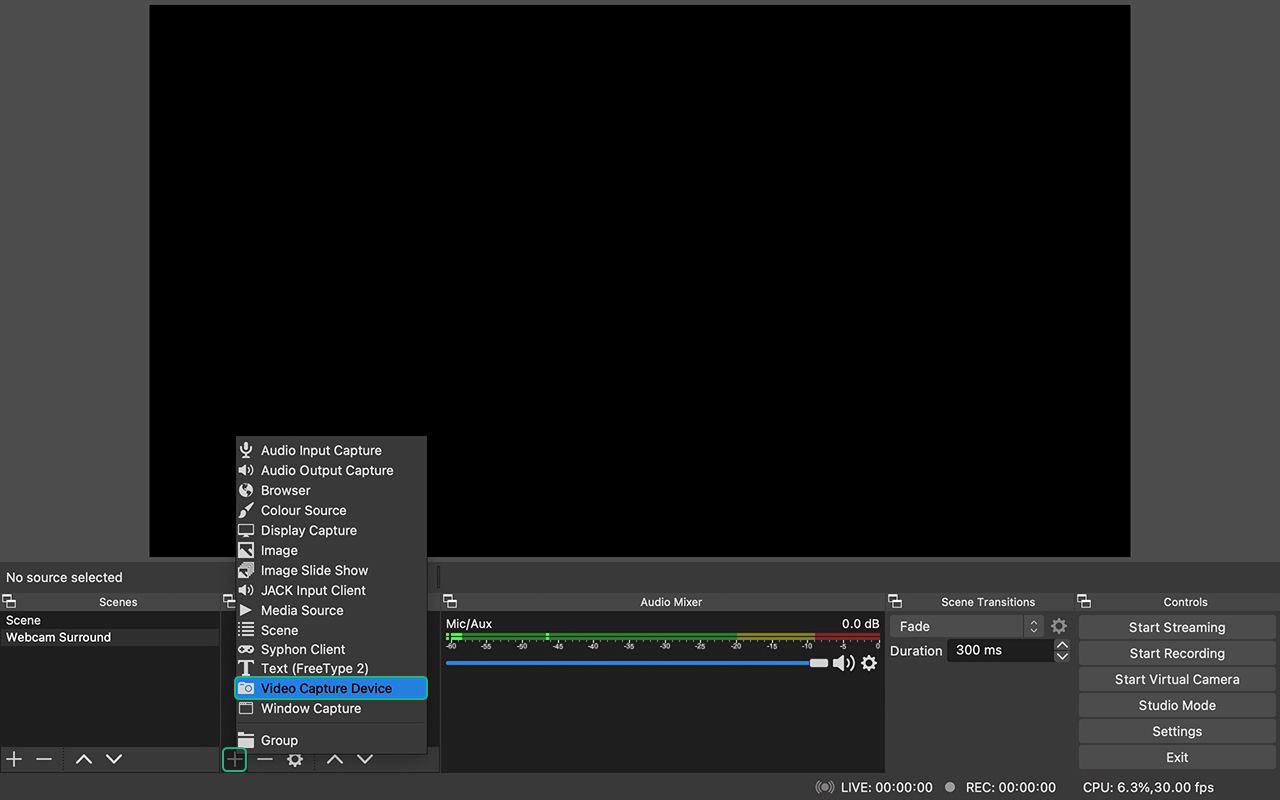Screen dimensions: 1280x800
Task: Click the picture icon beside Image
Action: (x=246, y=550)
